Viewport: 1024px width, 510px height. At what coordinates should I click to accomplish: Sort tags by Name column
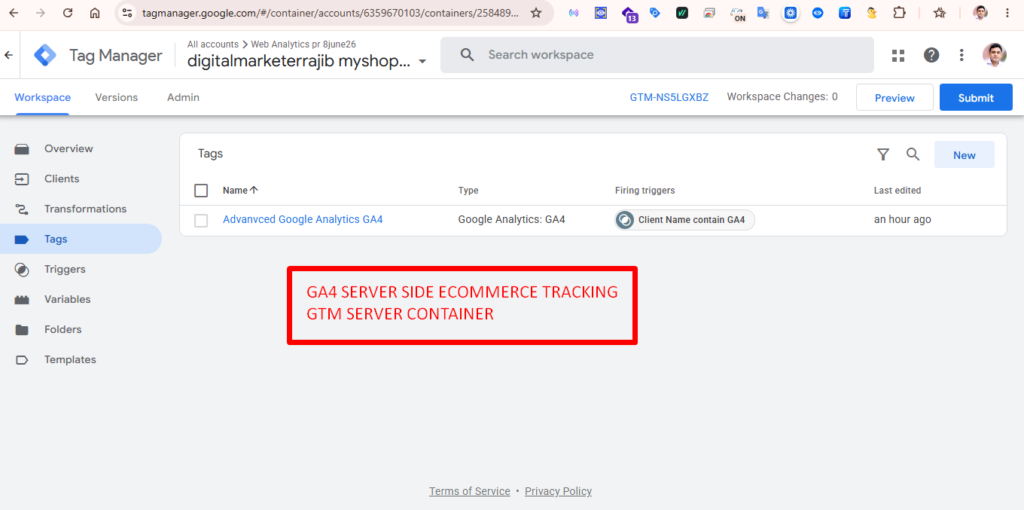click(240, 191)
